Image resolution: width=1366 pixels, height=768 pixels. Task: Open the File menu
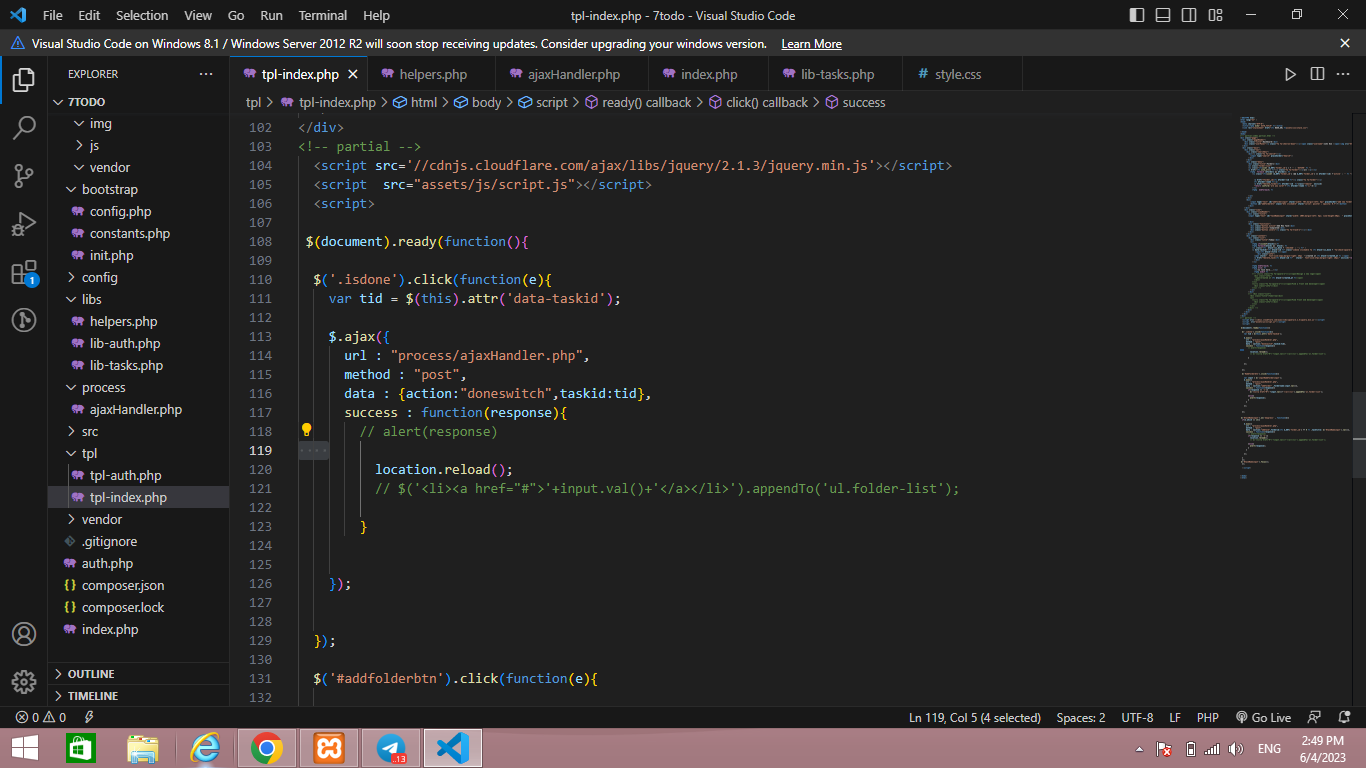coord(53,15)
